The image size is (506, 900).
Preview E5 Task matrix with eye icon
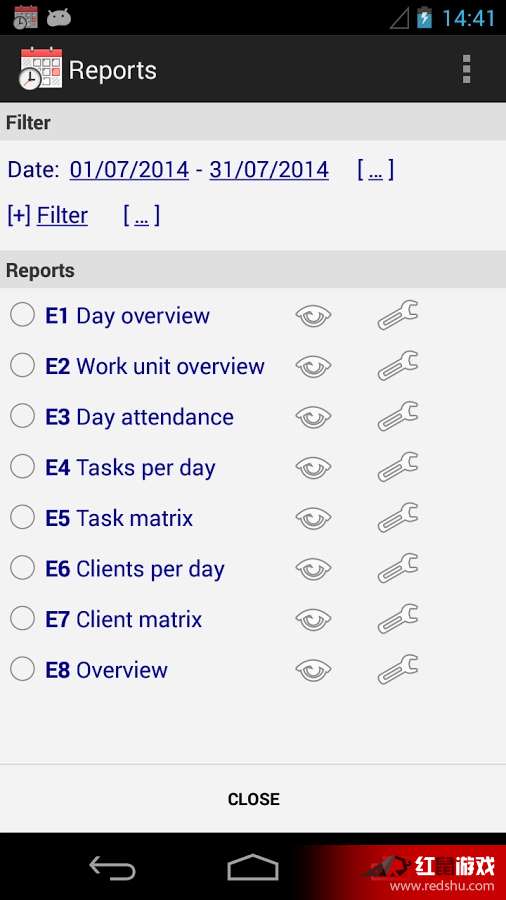(313, 518)
